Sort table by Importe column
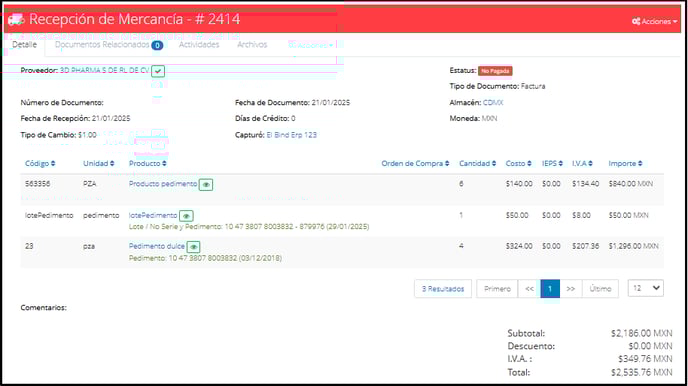The height and width of the screenshot is (386, 688). pyautogui.click(x=625, y=164)
